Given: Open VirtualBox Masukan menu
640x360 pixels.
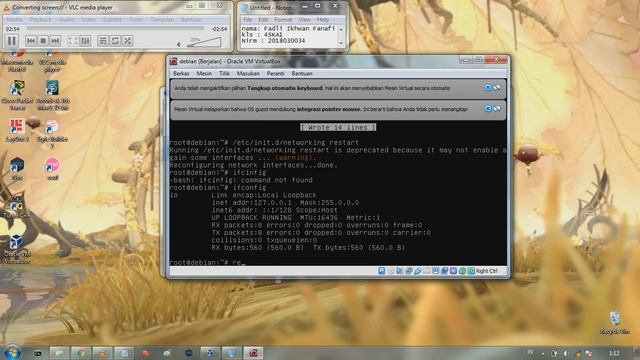Looking at the screenshot, I should coord(248,73).
